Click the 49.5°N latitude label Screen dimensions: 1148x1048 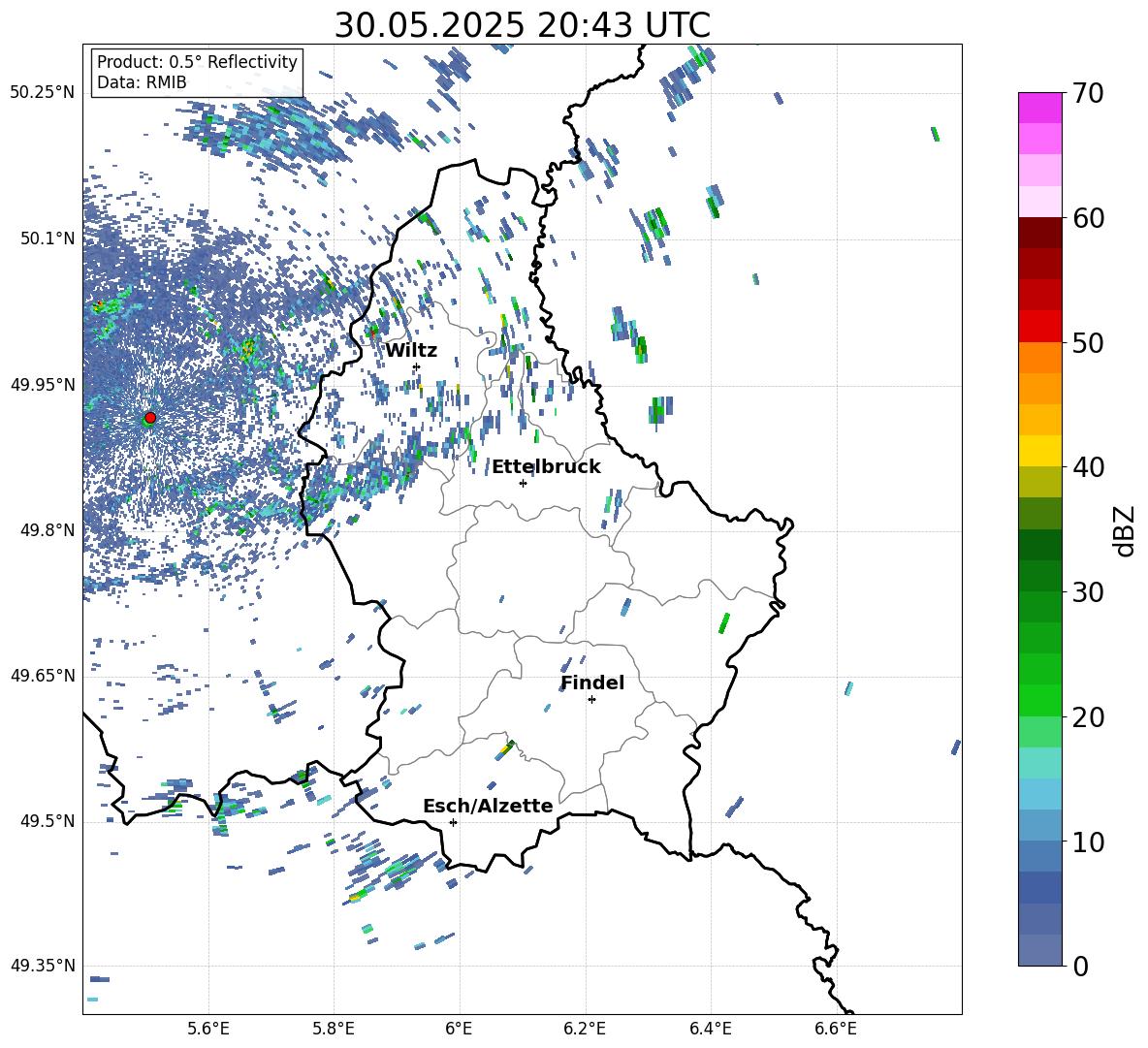tap(48, 820)
